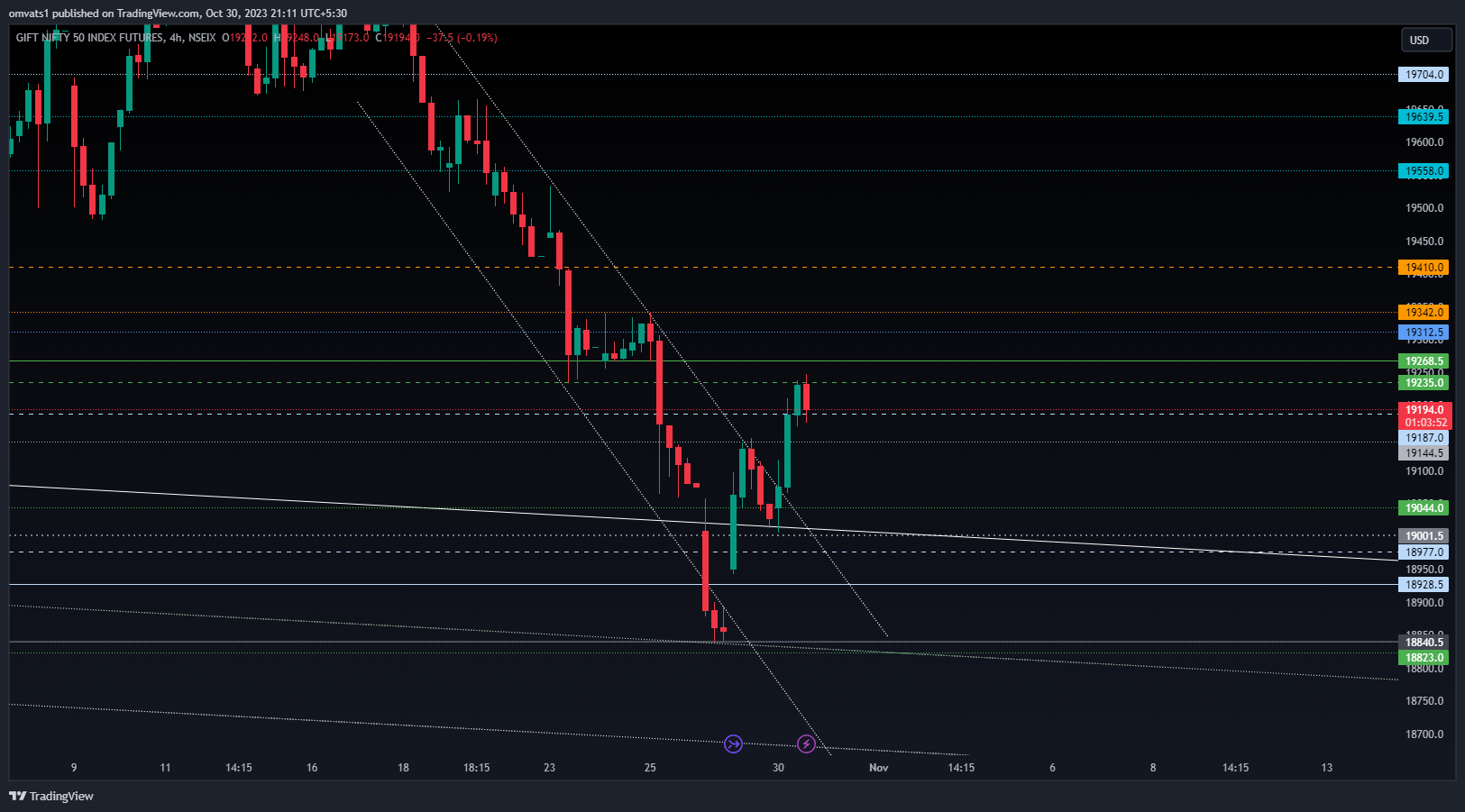Image resolution: width=1465 pixels, height=812 pixels.
Task: Select the orange 19410.0 price label
Action: (x=1424, y=267)
